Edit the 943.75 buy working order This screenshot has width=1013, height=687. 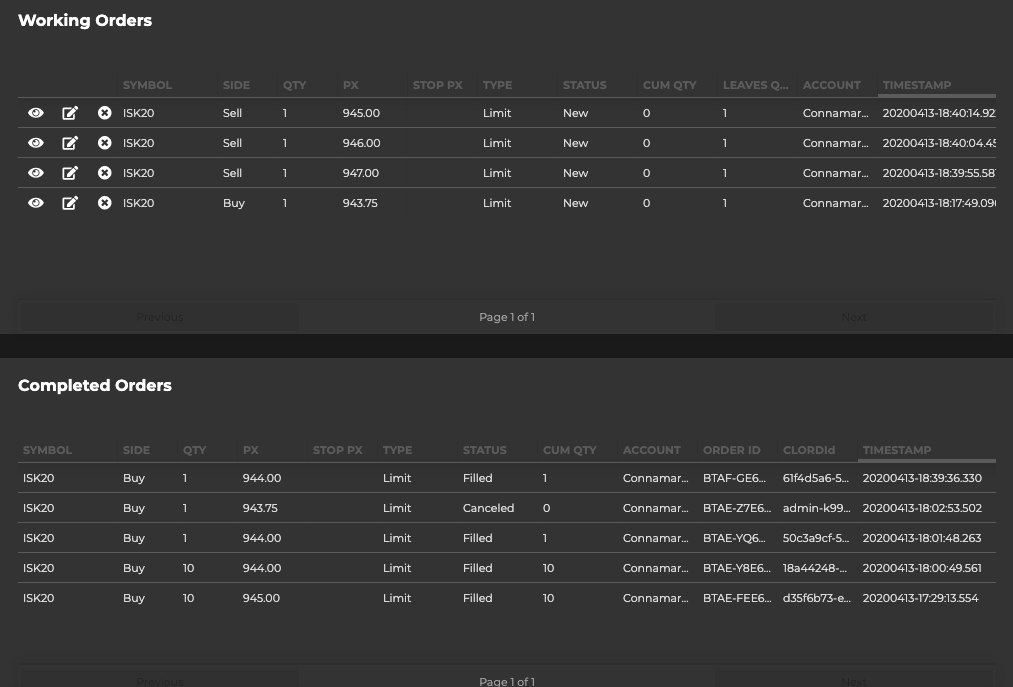[x=70, y=203]
